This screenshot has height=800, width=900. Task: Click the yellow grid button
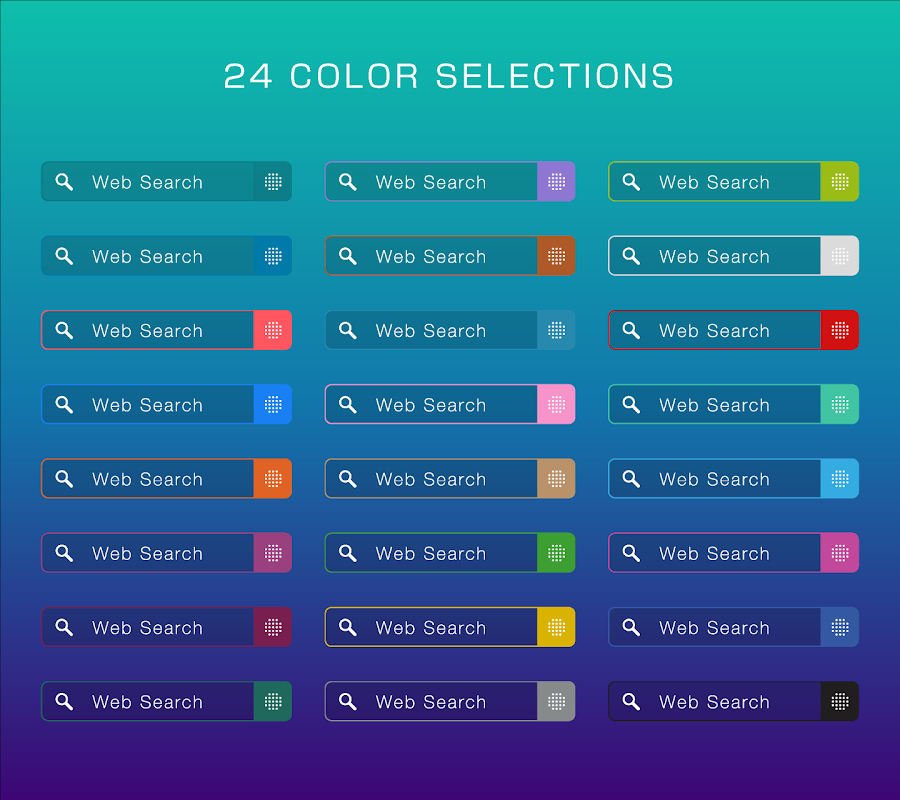(x=556, y=627)
